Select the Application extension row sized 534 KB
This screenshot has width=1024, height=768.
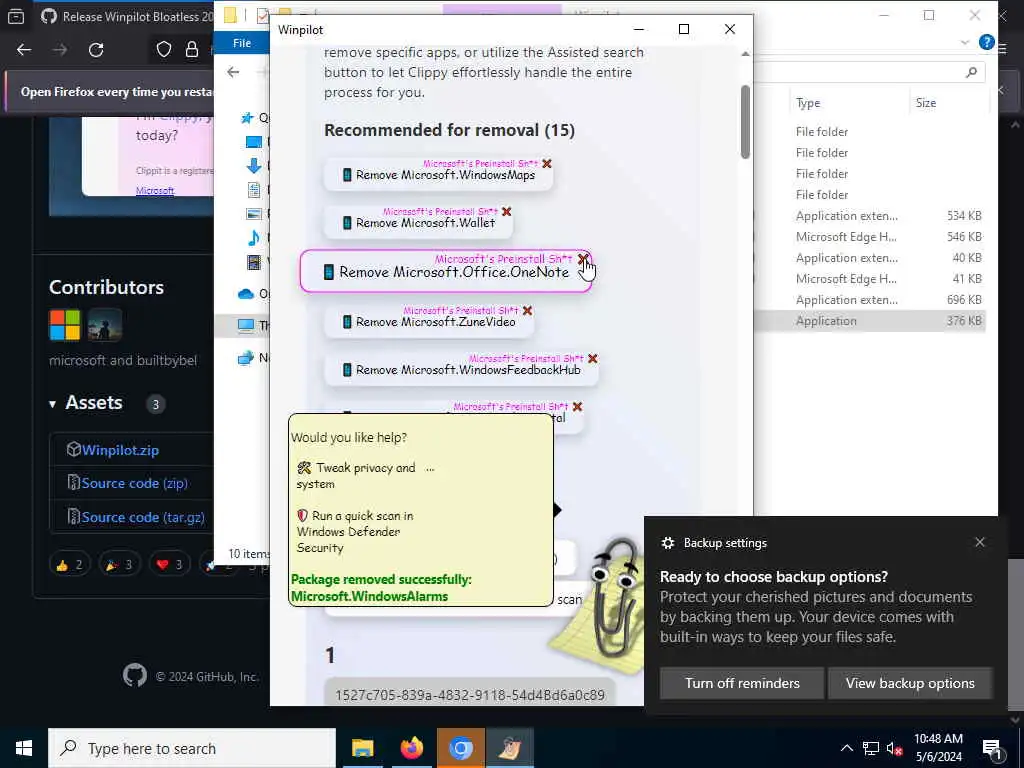pyautogui.click(x=869, y=216)
